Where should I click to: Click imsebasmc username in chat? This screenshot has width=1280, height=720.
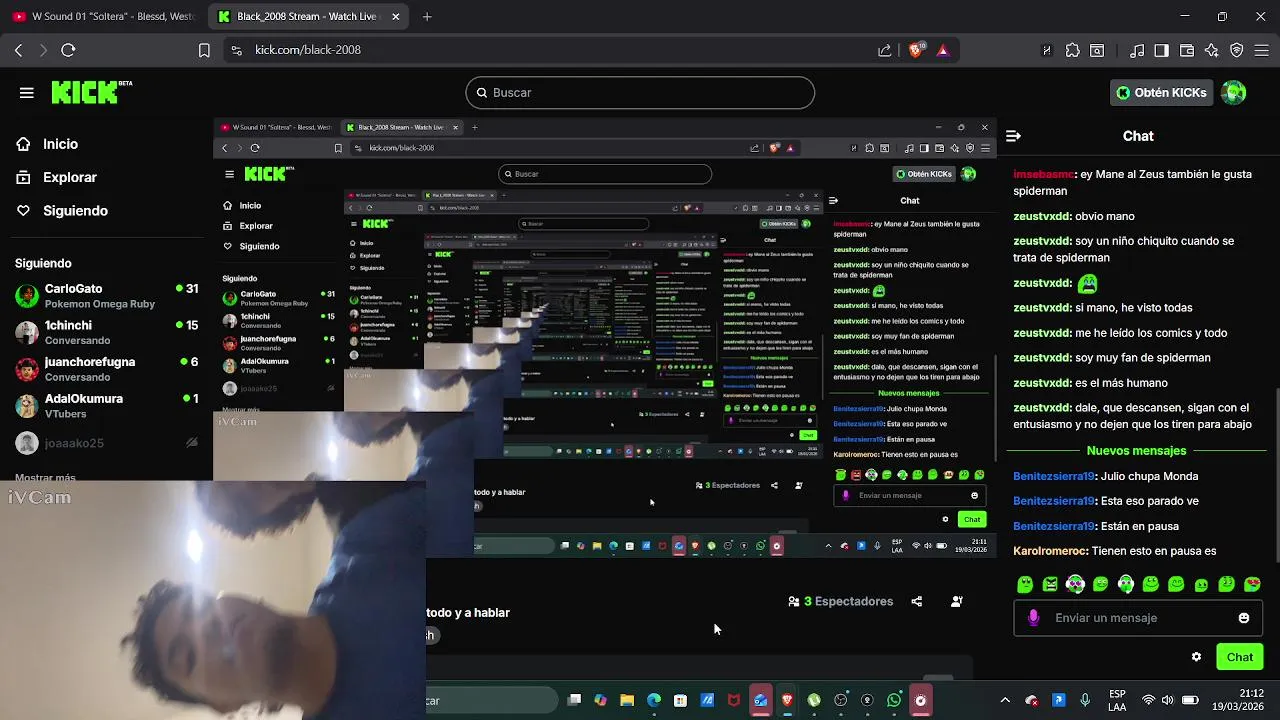click(x=1043, y=174)
